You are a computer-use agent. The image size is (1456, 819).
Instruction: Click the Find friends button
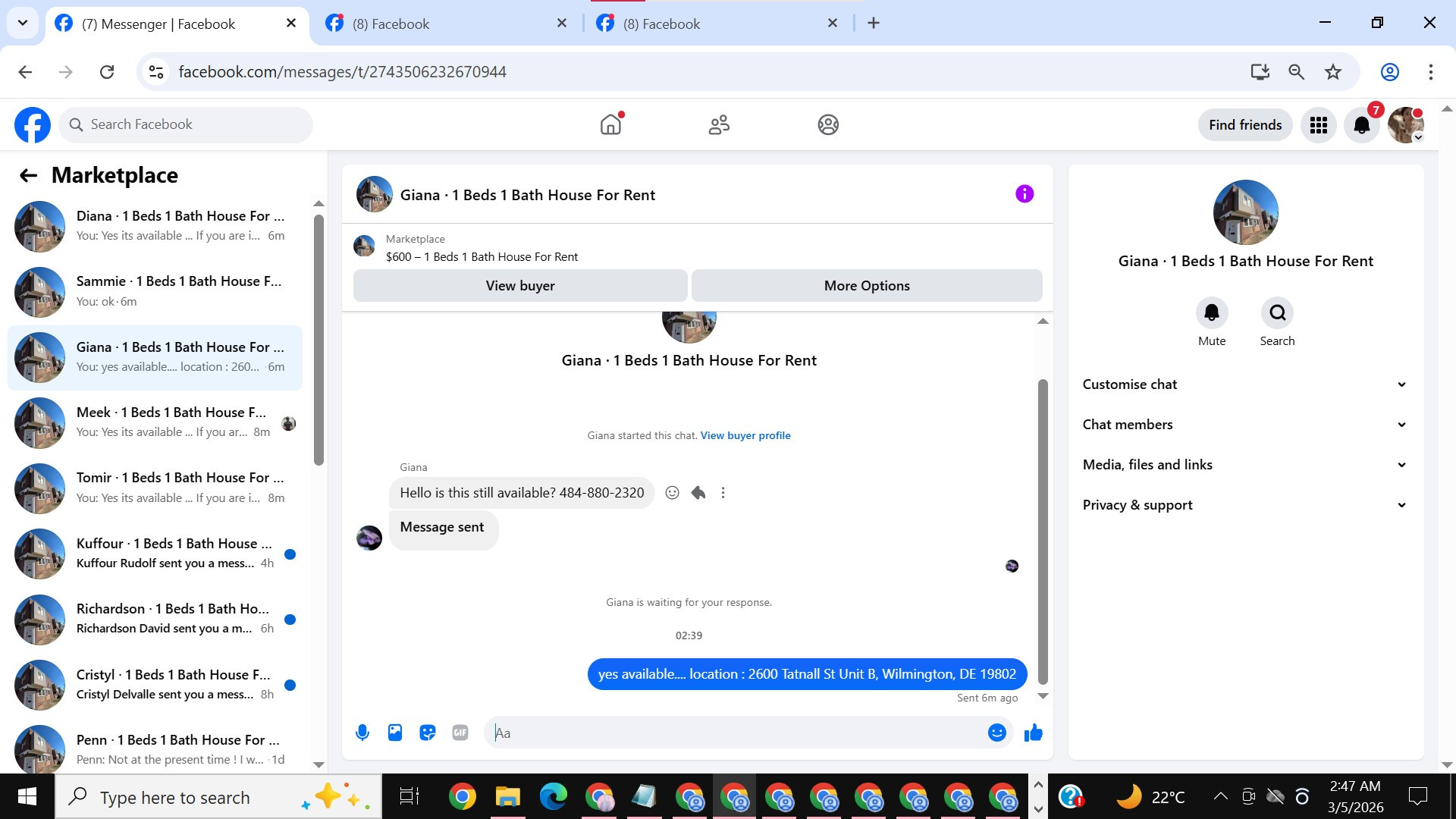tap(1245, 124)
